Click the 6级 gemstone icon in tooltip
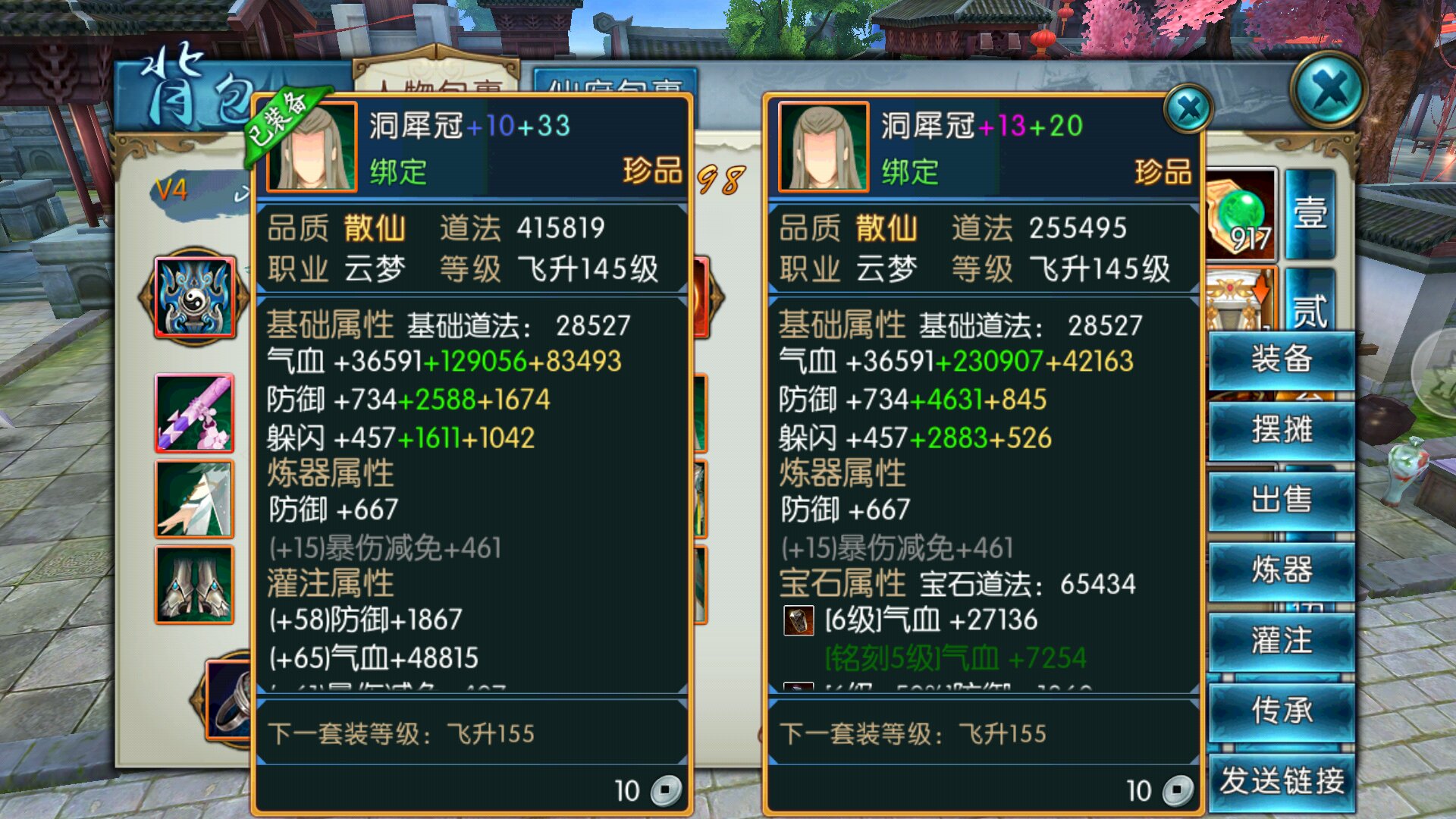The height and width of the screenshot is (819, 1456). click(x=798, y=620)
